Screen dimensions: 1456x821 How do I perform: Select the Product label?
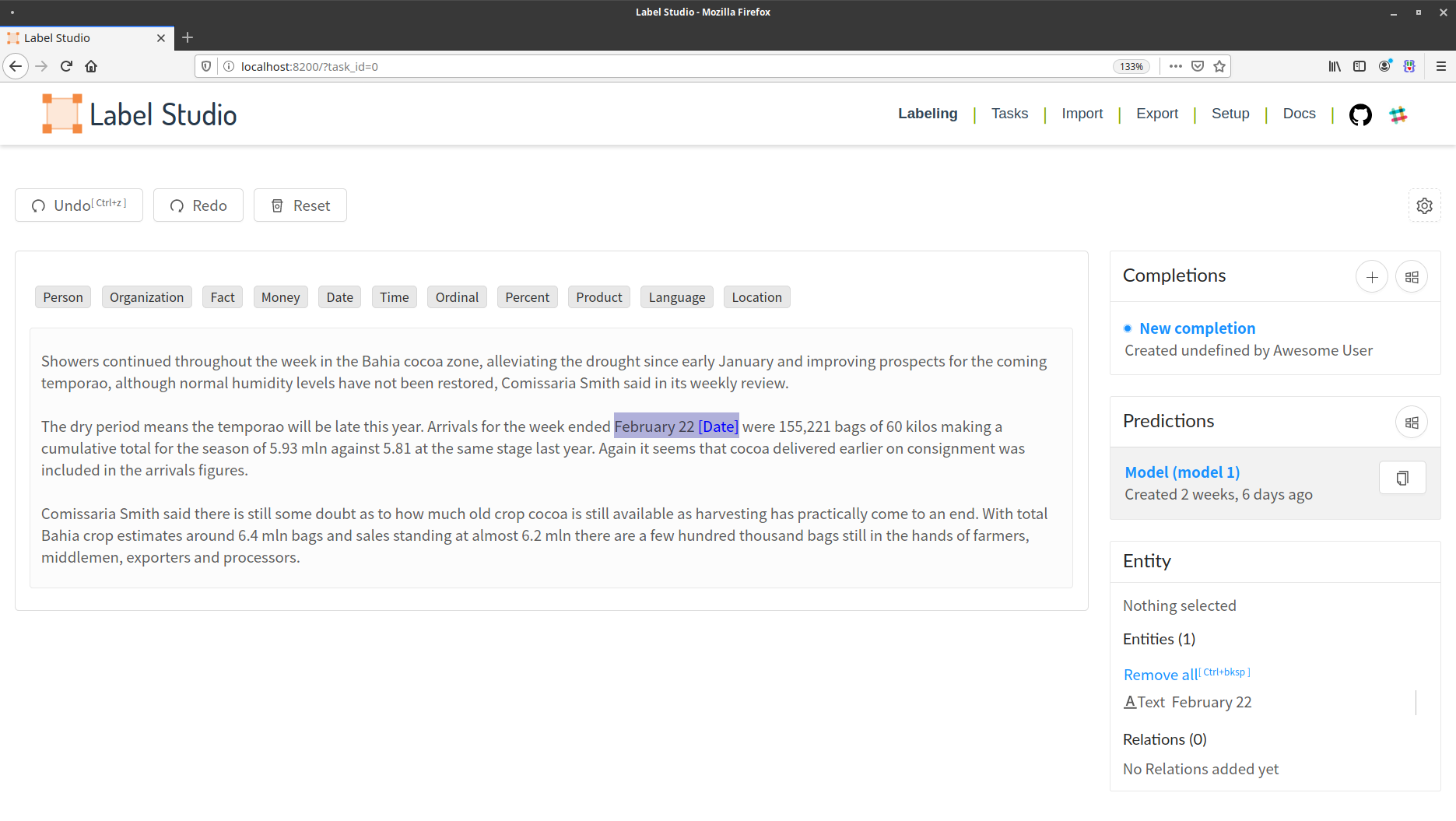(599, 297)
